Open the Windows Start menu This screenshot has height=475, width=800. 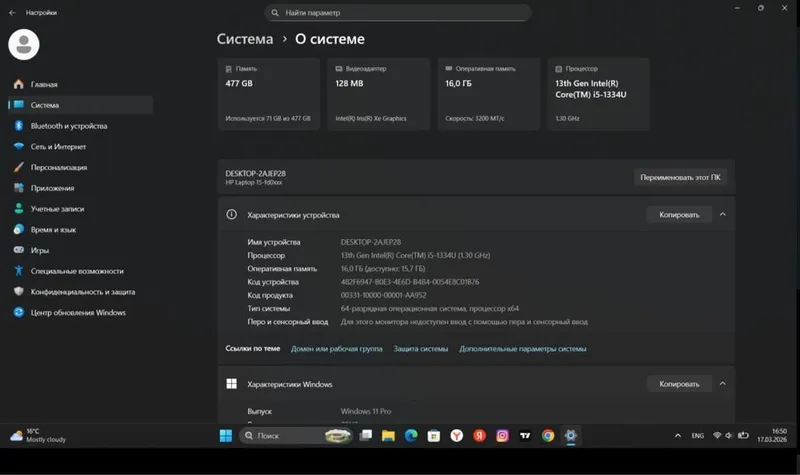click(x=226, y=436)
